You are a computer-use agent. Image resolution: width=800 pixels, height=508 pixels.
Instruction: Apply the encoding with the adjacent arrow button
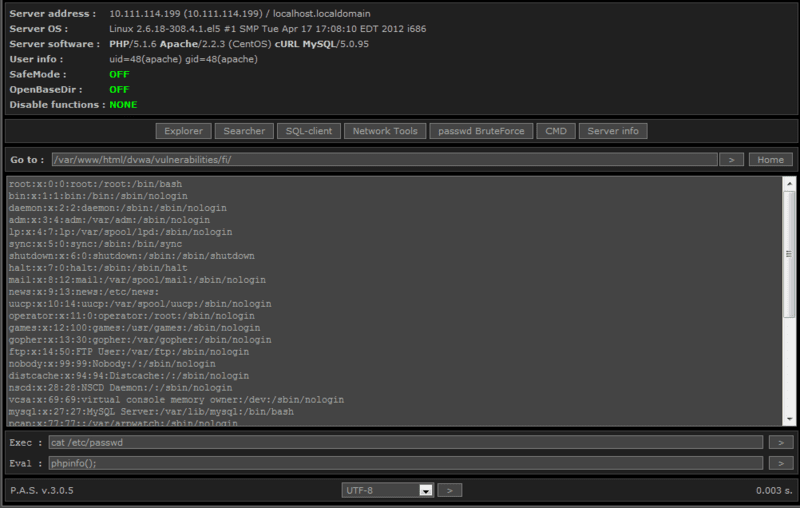click(450, 490)
